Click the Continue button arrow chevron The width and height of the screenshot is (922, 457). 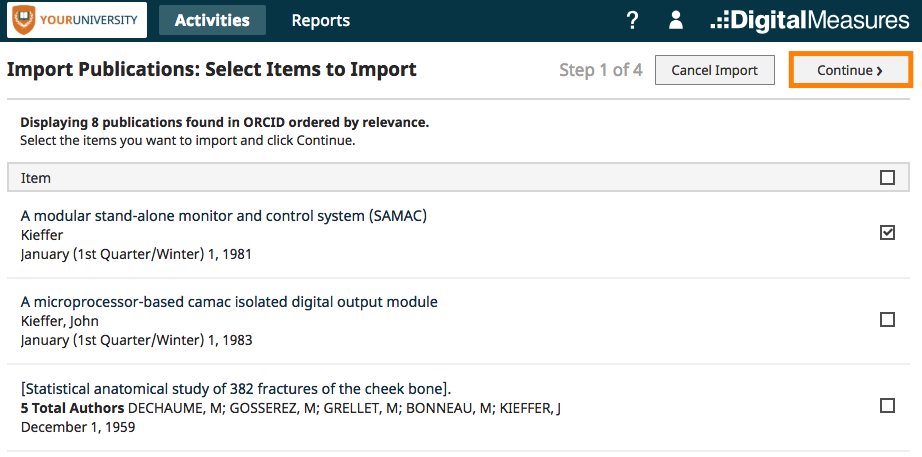[x=879, y=71]
